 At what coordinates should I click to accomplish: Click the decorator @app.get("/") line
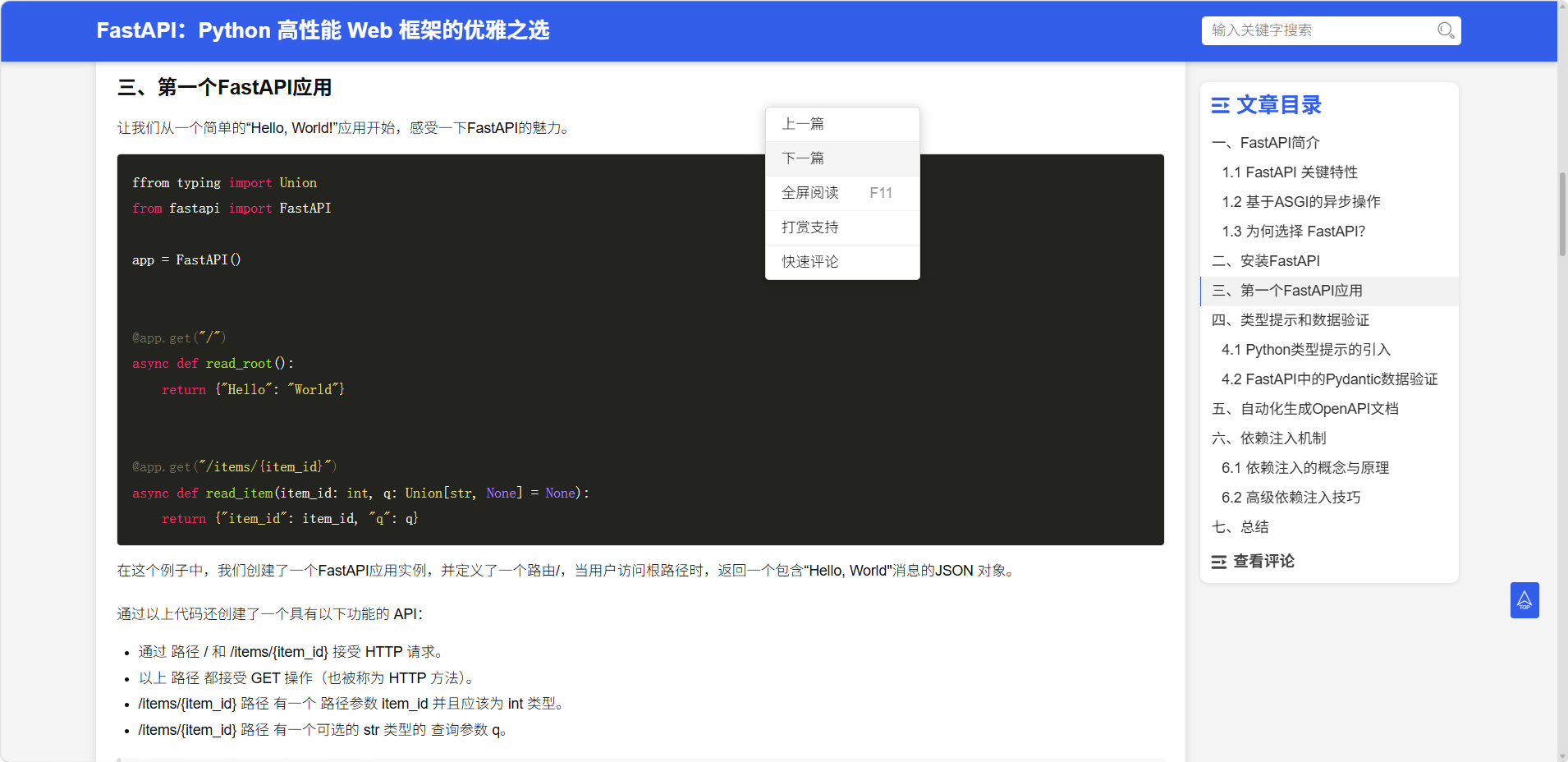pos(179,338)
